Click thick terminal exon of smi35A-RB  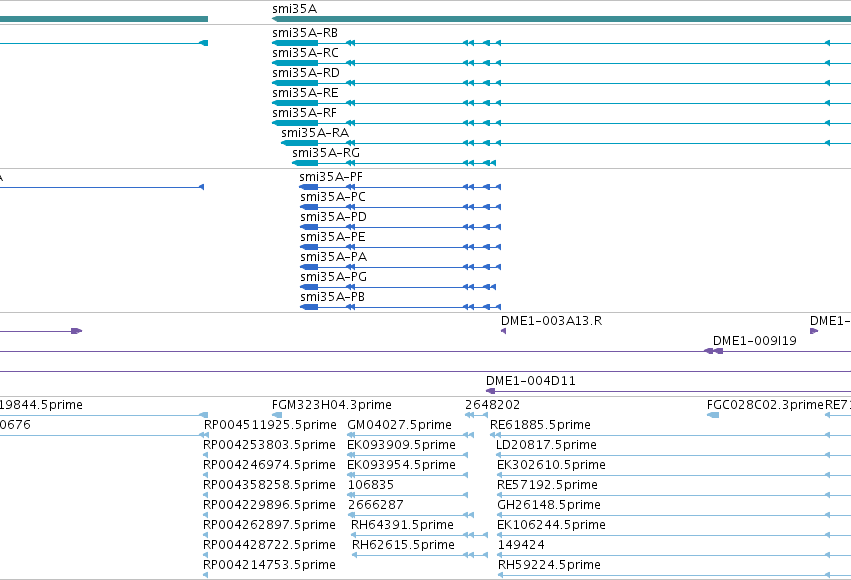point(295,43)
